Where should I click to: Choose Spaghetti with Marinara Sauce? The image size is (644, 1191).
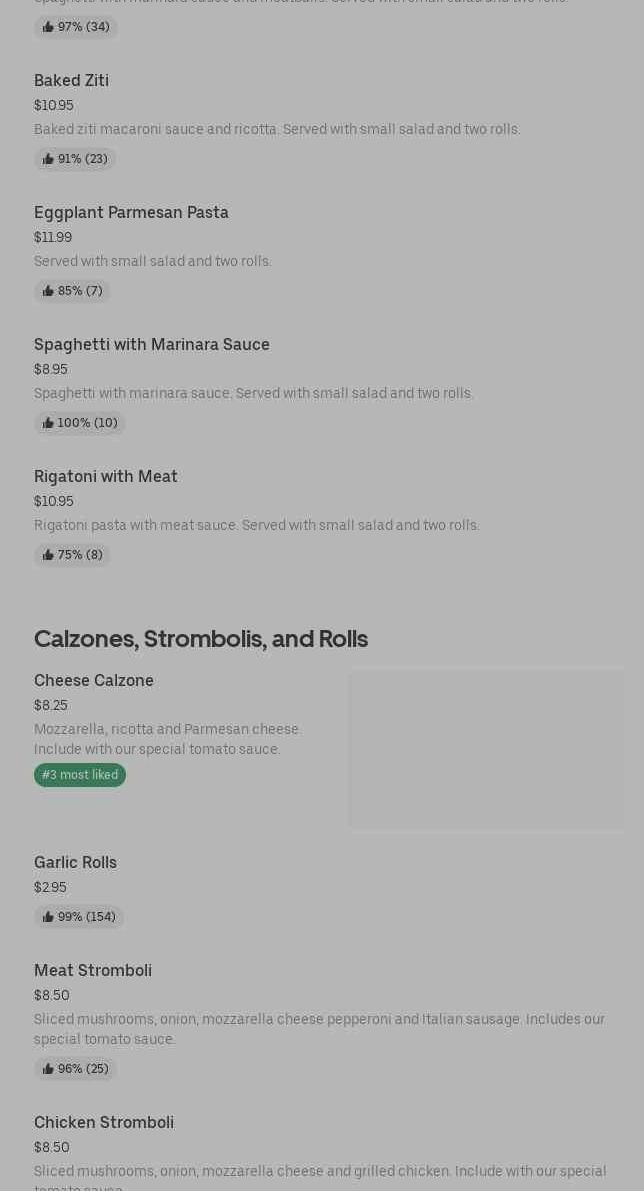(152, 344)
